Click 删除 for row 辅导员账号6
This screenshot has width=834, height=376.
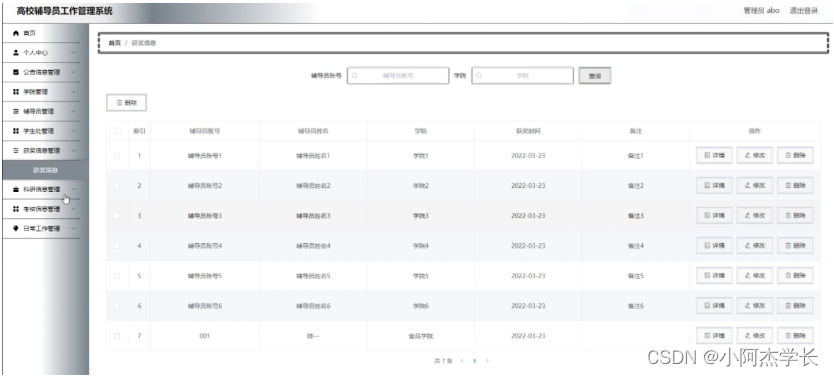coord(795,306)
